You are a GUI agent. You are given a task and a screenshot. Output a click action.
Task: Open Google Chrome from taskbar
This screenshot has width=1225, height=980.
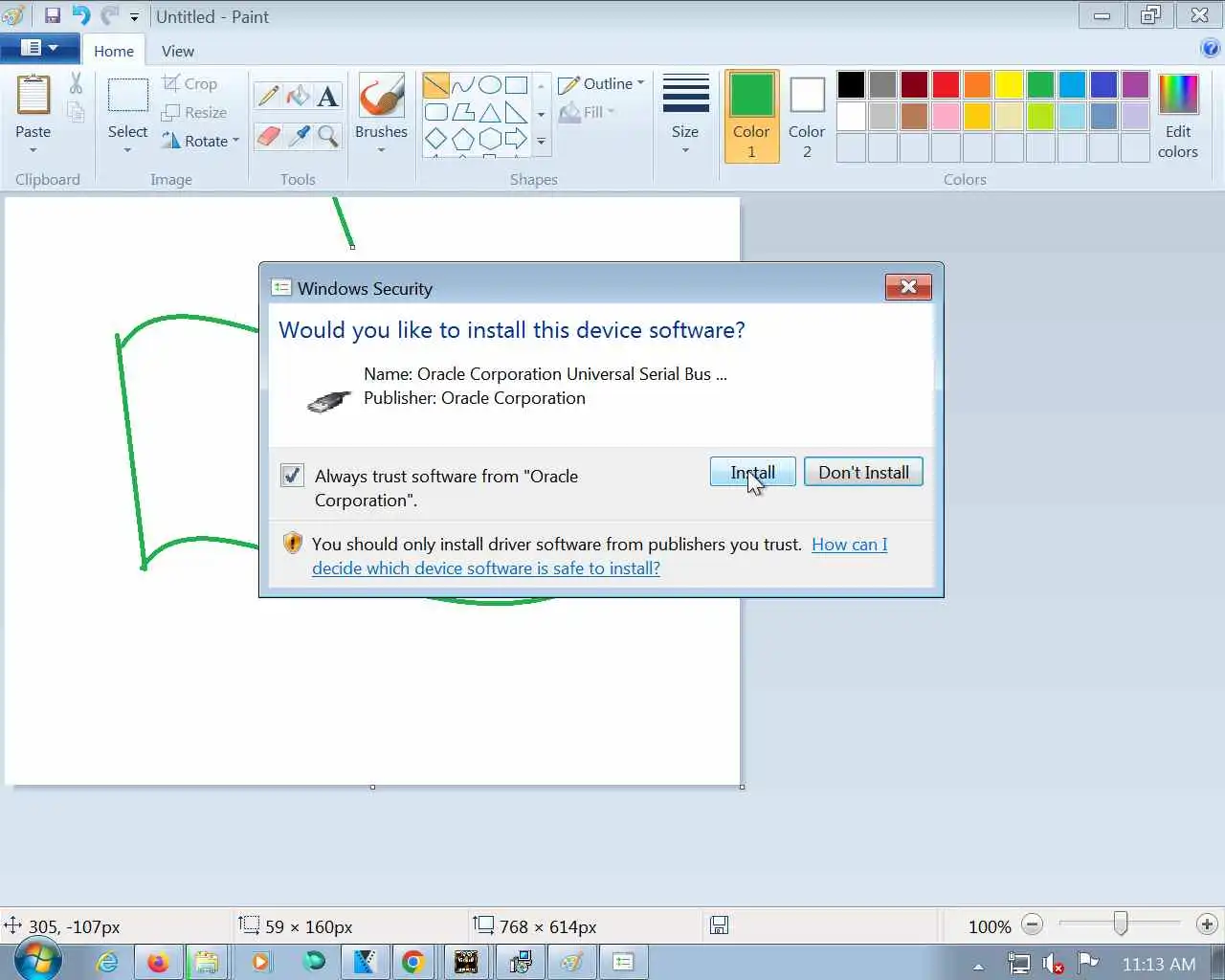point(413,962)
